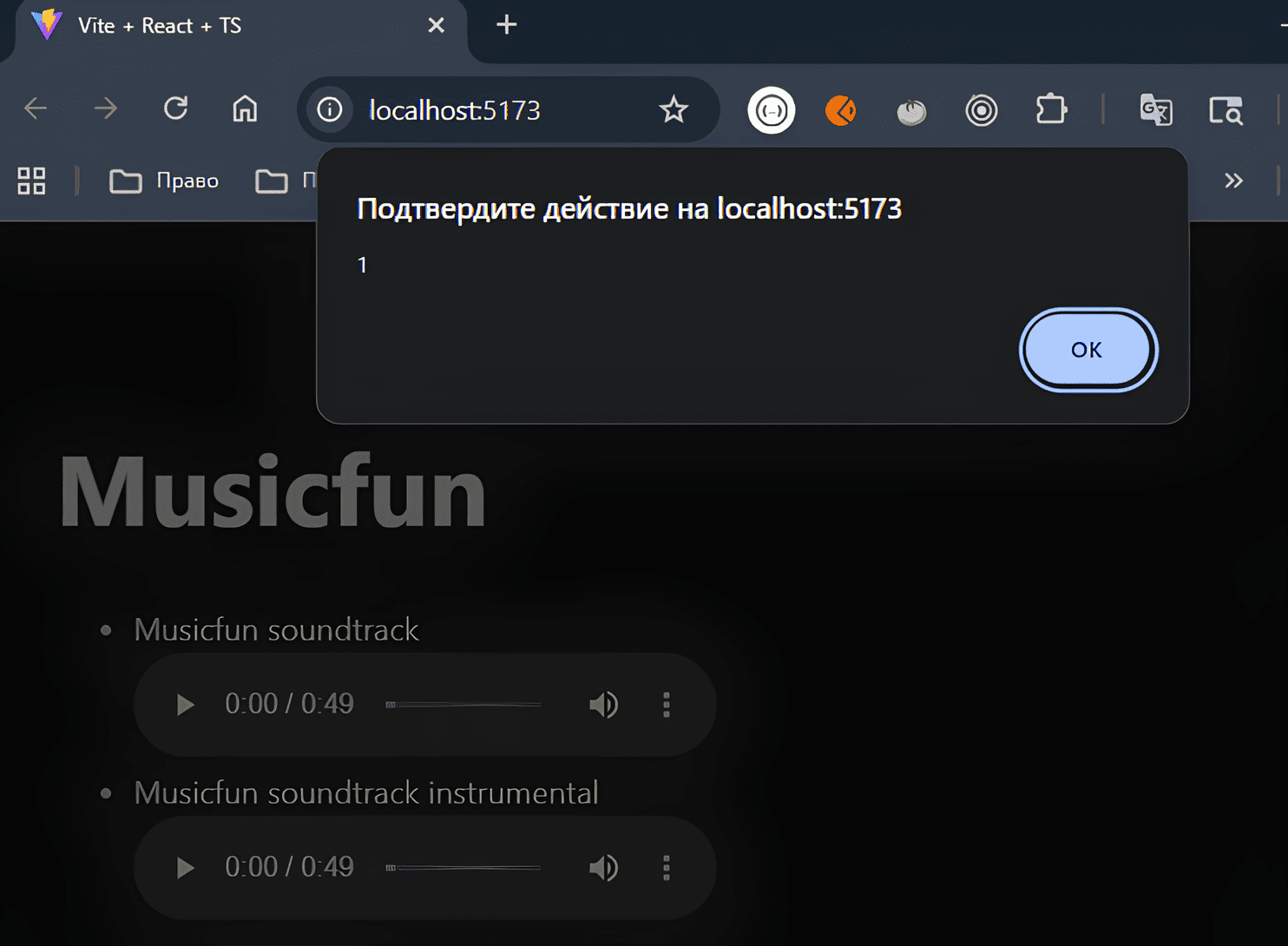Click the orange extension icon
Screen dimensions: 1288x946
click(840, 110)
